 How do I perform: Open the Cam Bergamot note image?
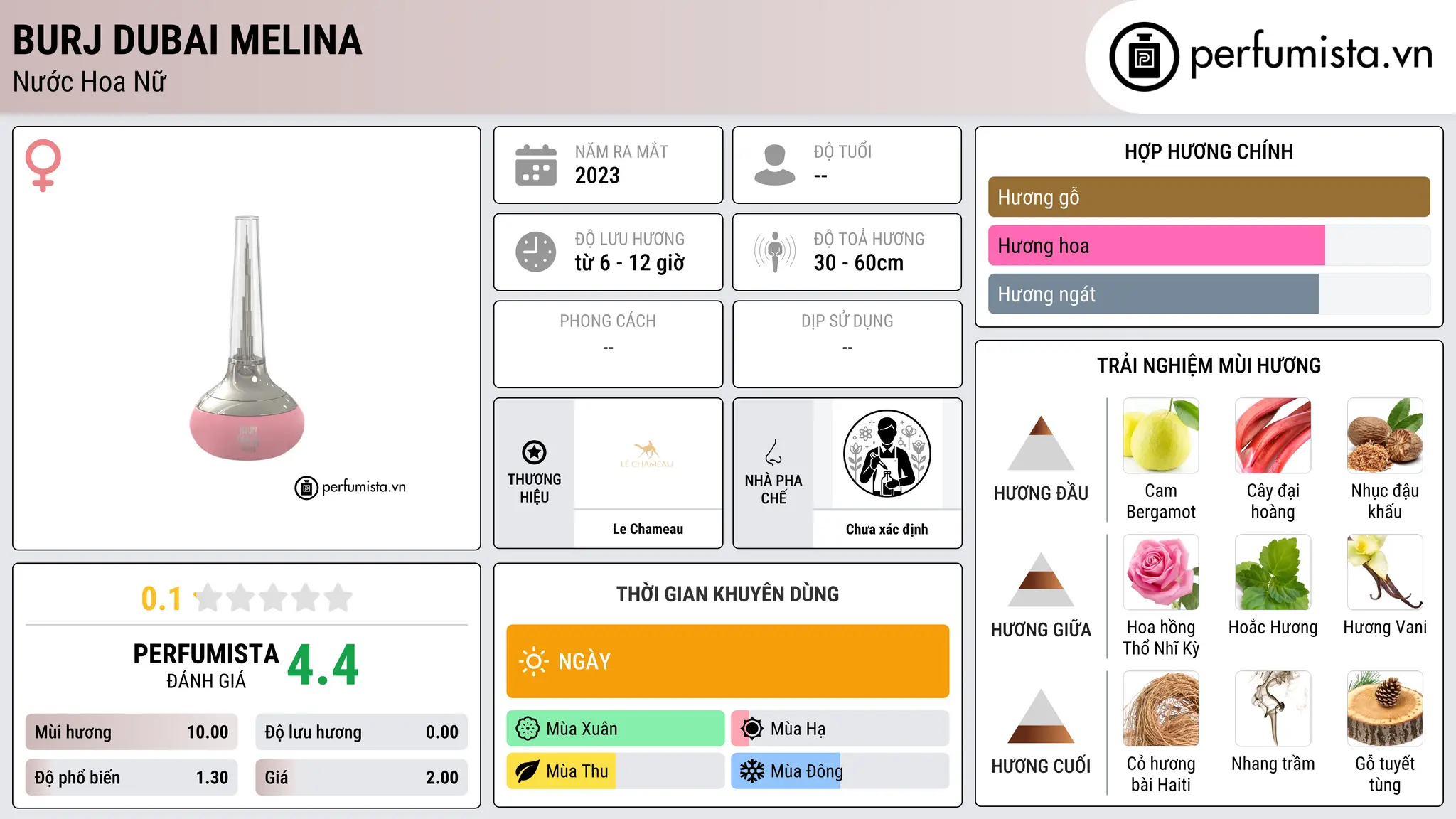pos(1161,436)
